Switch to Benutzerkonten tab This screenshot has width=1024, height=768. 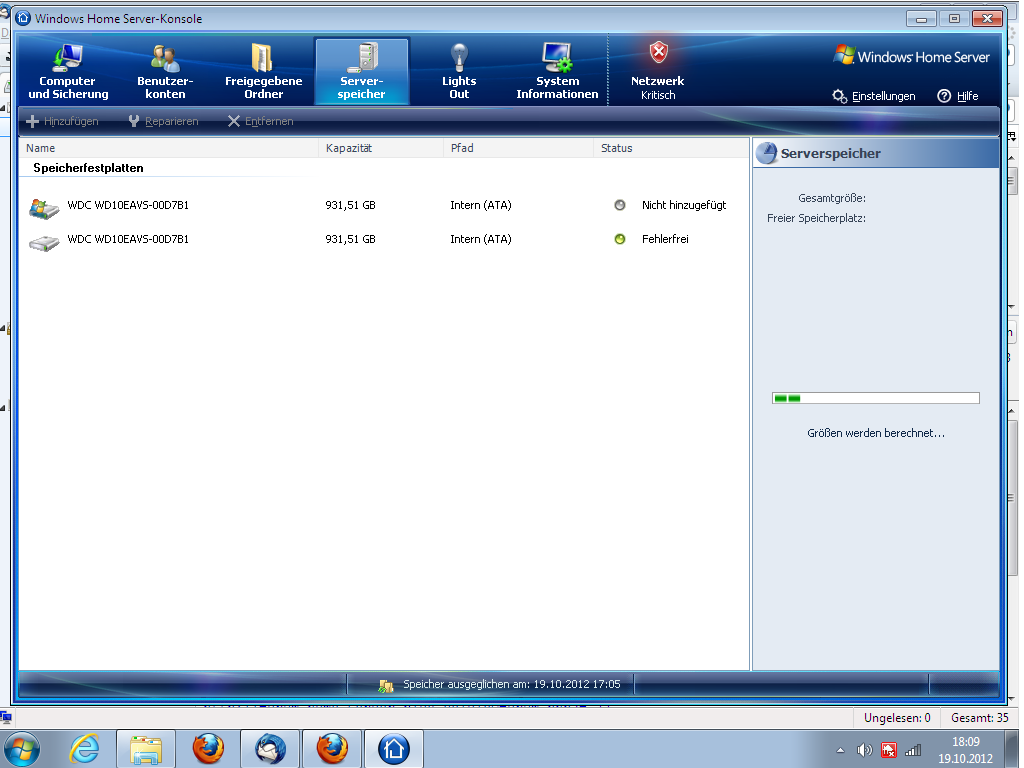(x=165, y=71)
